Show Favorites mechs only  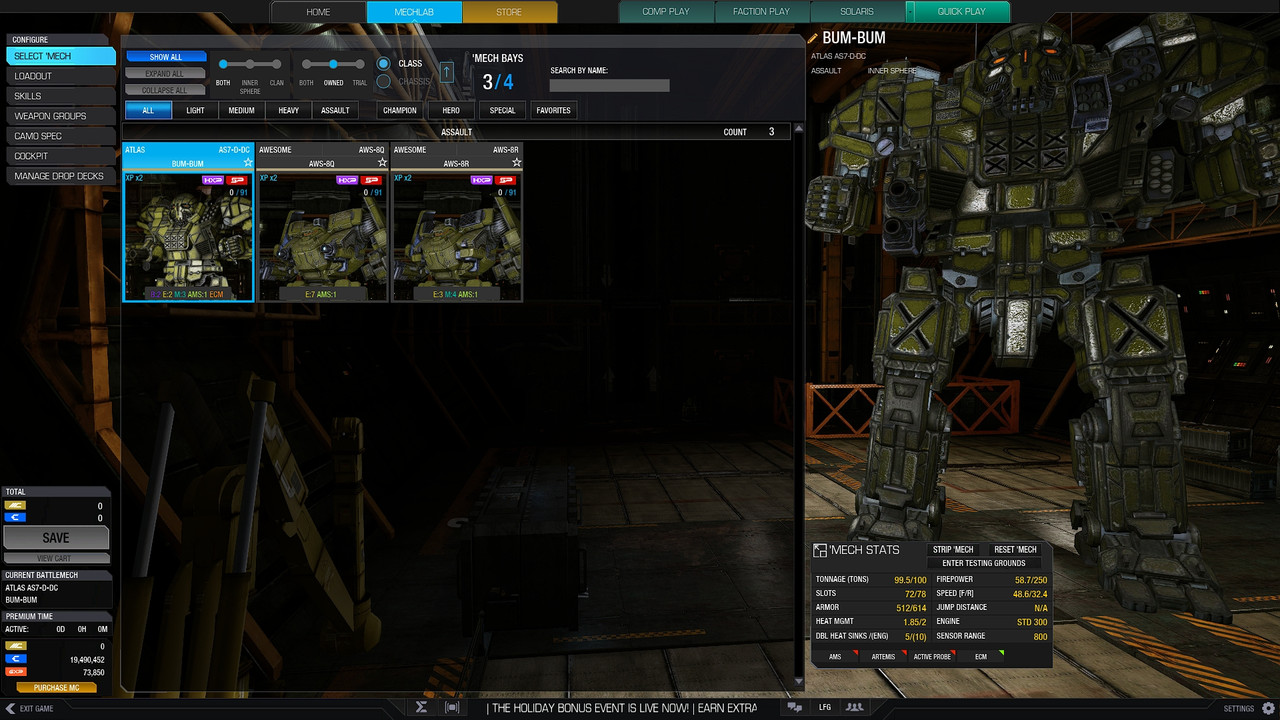(553, 110)
